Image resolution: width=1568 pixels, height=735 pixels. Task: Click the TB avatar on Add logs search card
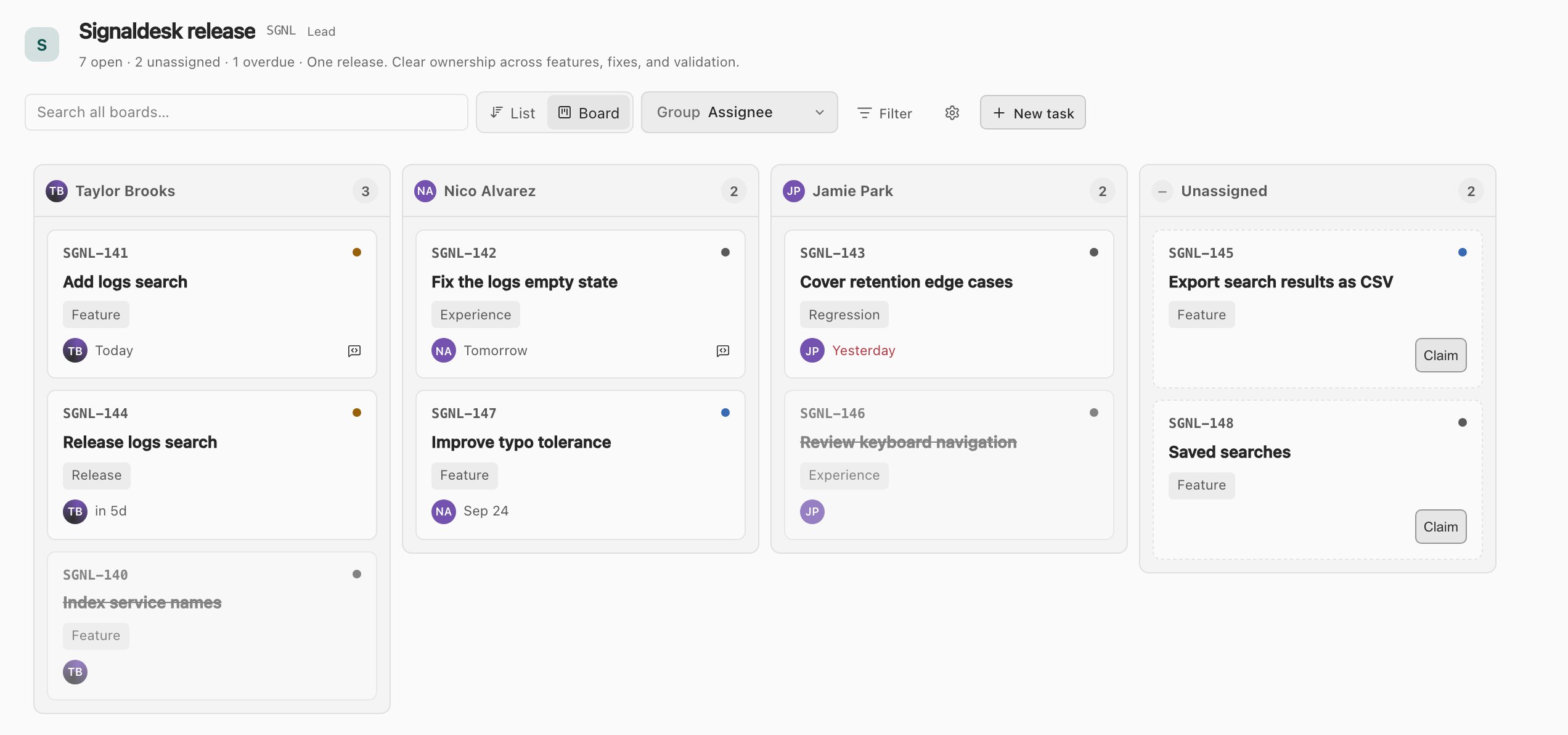75,351
